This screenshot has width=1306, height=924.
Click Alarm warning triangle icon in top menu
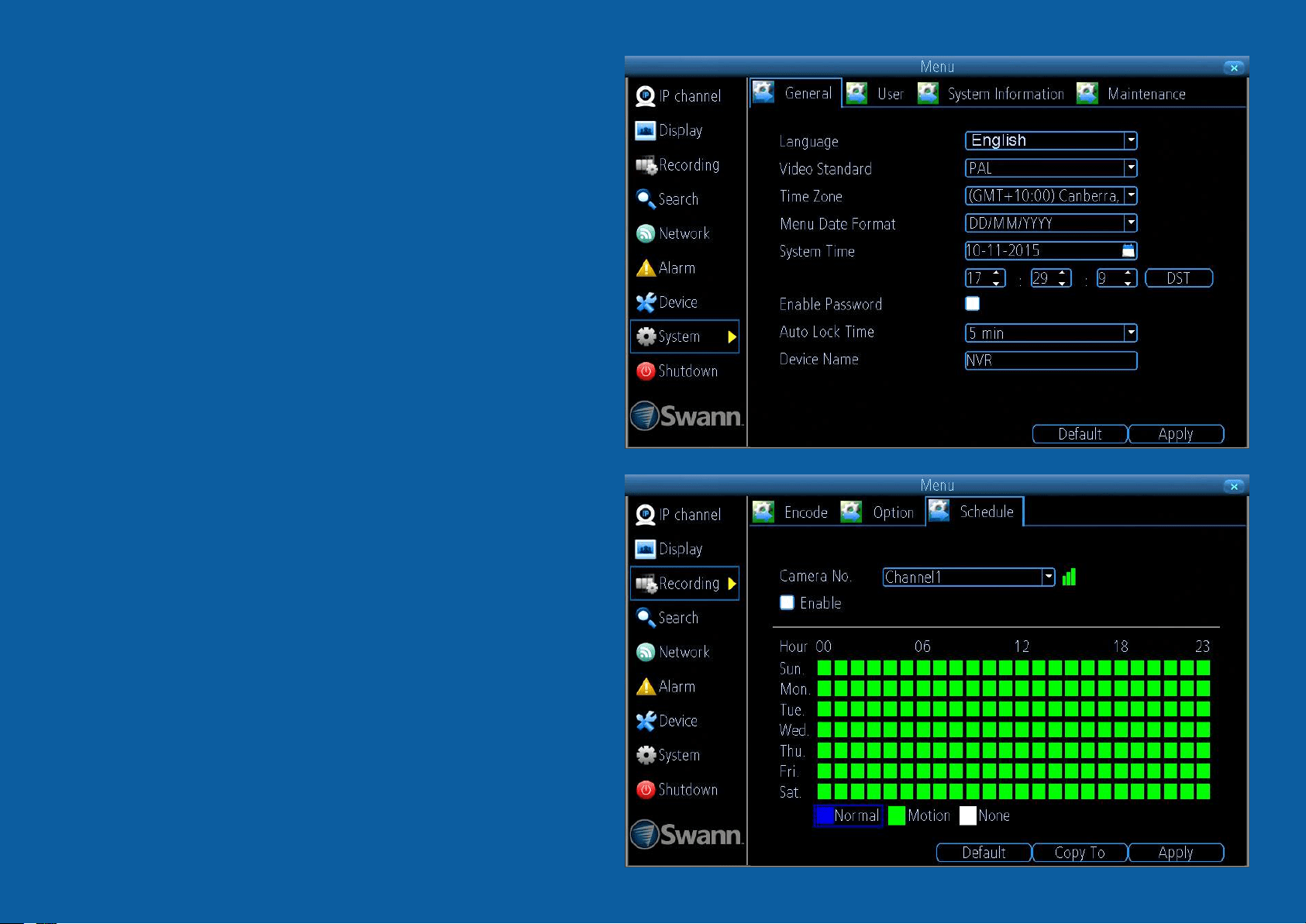click(645, 268)
